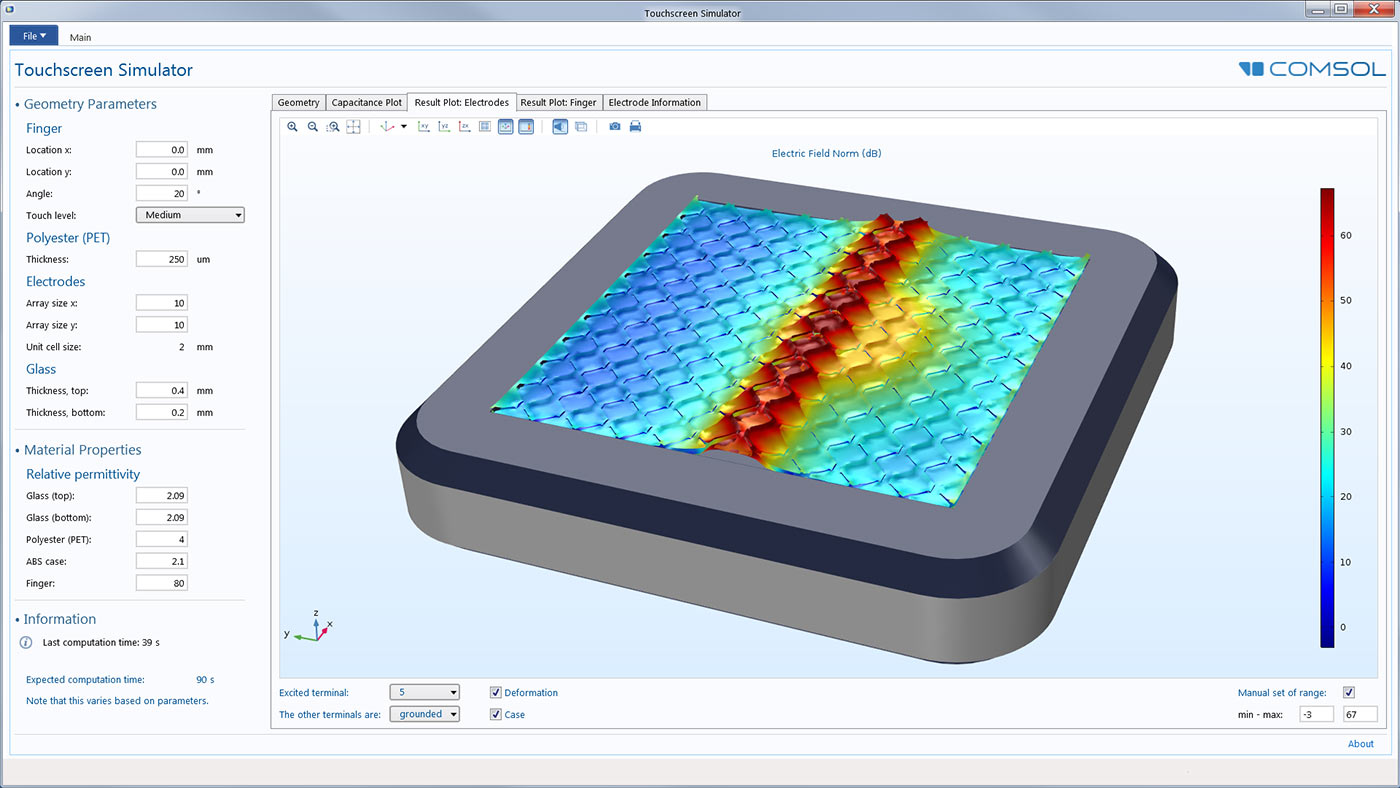Open the File menu button
The width and height of the screenshot is (1400, 788).
coord(34,36)
